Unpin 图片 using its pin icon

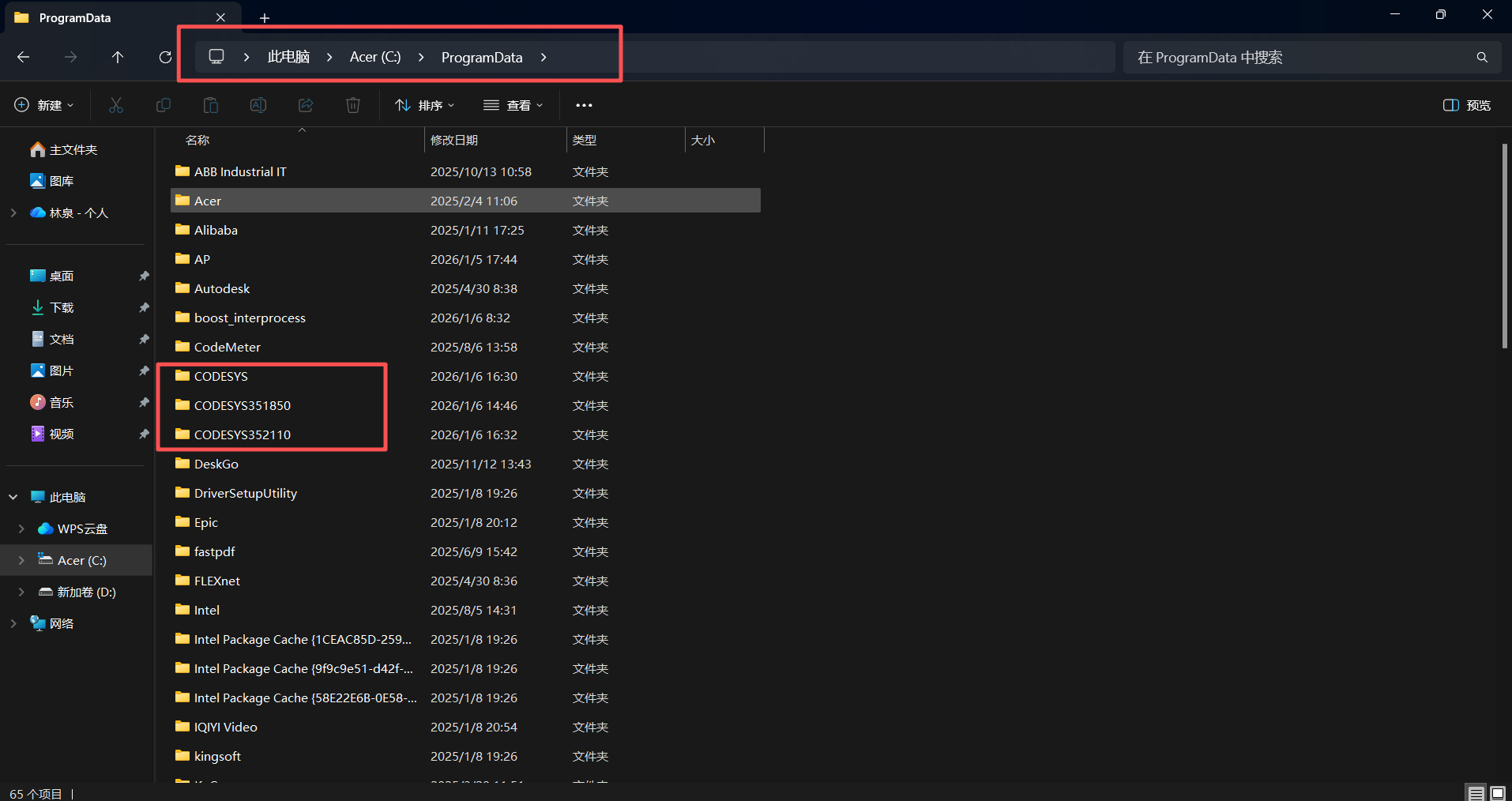[x=144, y=370]
